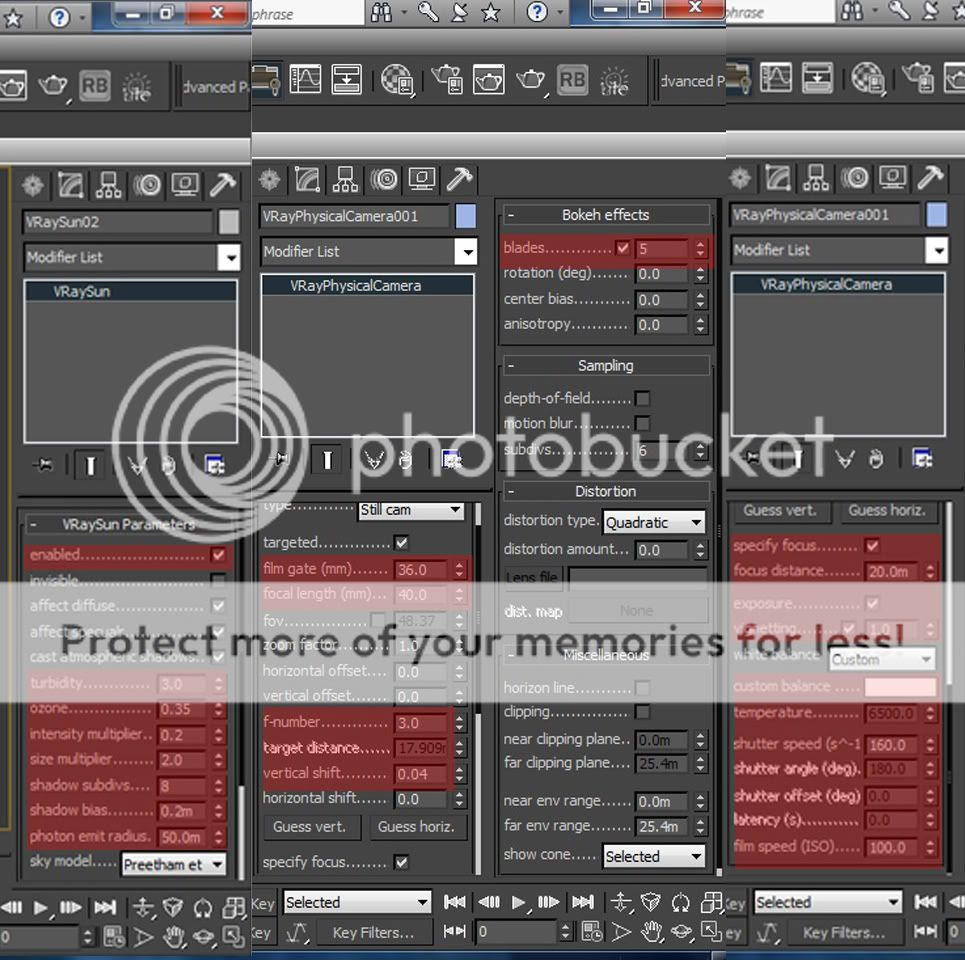The width and height of the screenshot is (965, 960).
Task: Open Material Editor in the middle panel toolbar
Action: click(397, 79)
